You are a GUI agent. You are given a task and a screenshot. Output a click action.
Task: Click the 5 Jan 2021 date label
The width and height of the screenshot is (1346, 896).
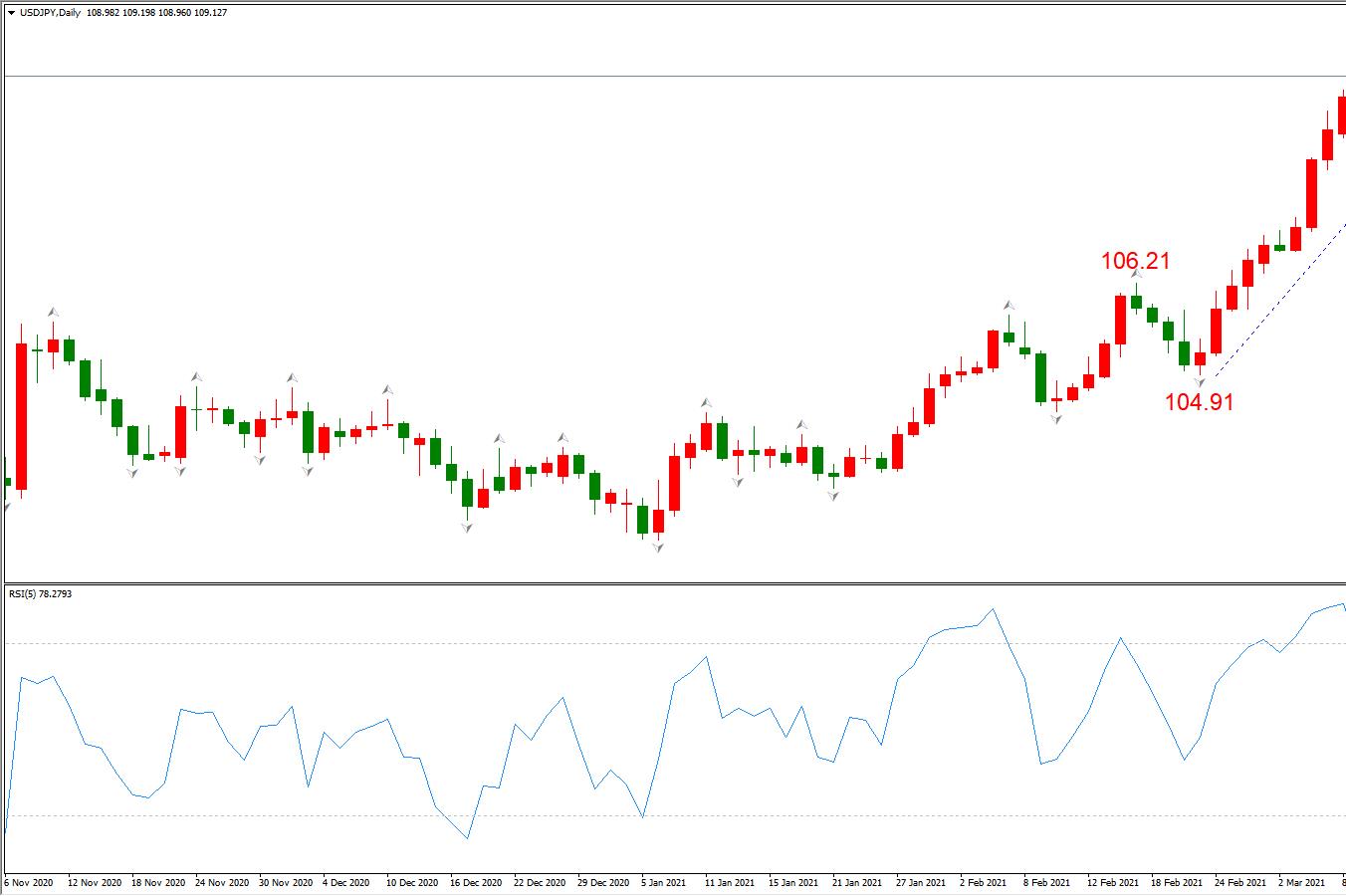pyautogui.click(x=662, y=882)
